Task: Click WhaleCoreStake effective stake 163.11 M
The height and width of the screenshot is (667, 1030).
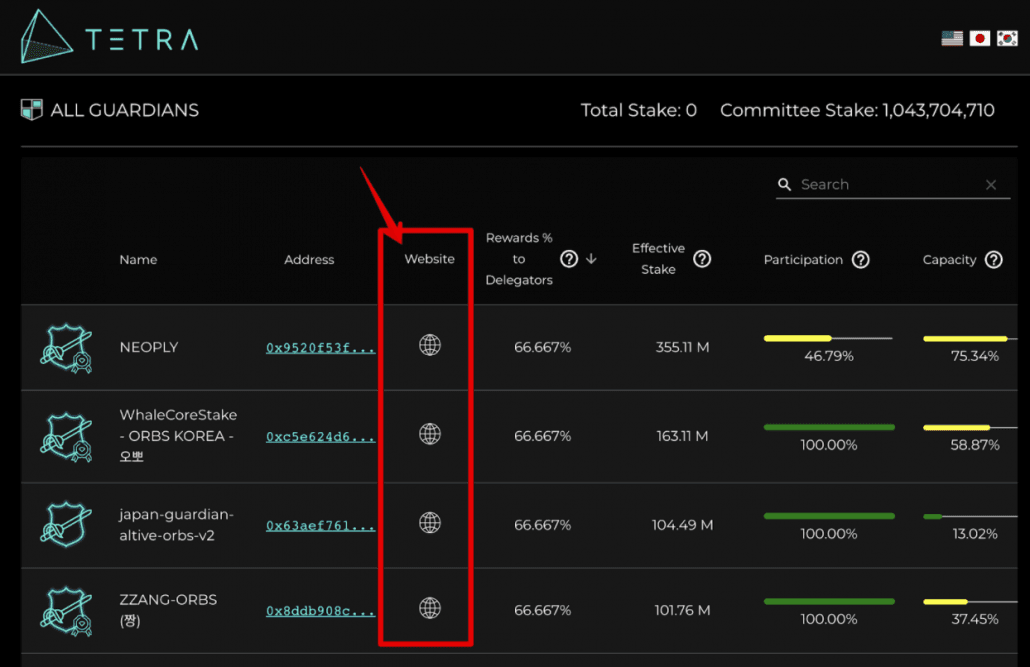Action: [683, 436]
